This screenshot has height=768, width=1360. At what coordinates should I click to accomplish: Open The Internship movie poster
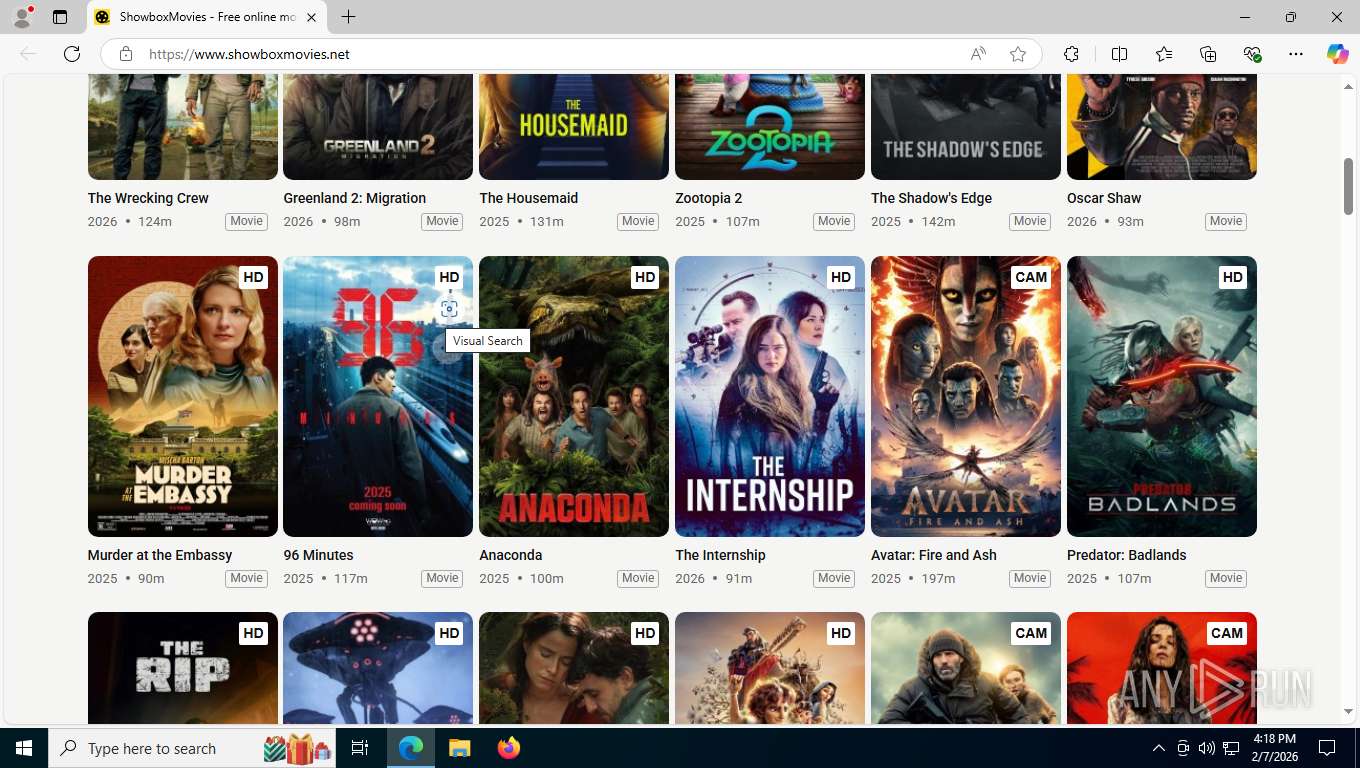tap(770, 396)
